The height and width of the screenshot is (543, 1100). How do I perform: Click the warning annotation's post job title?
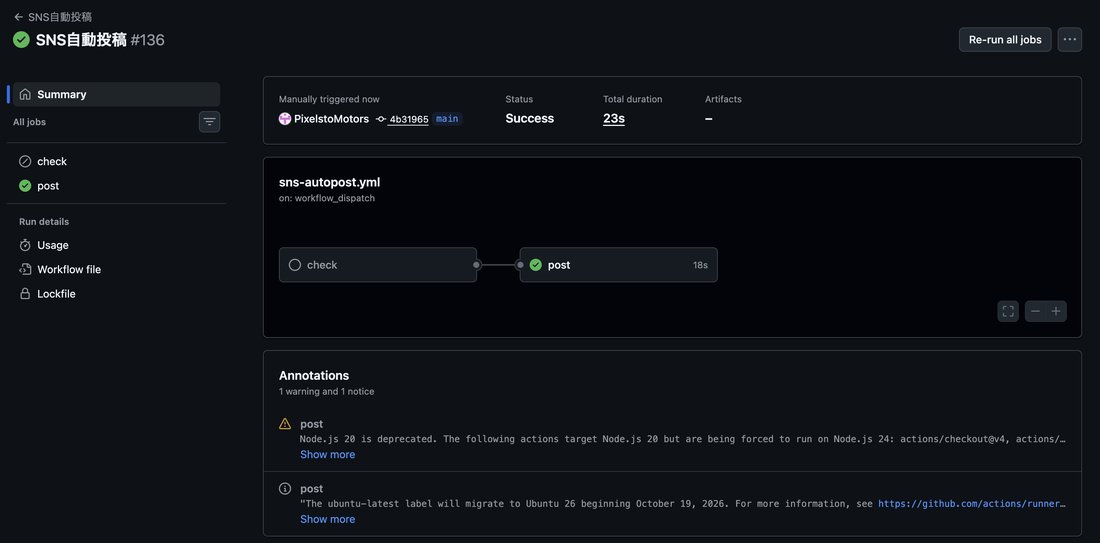311,424
